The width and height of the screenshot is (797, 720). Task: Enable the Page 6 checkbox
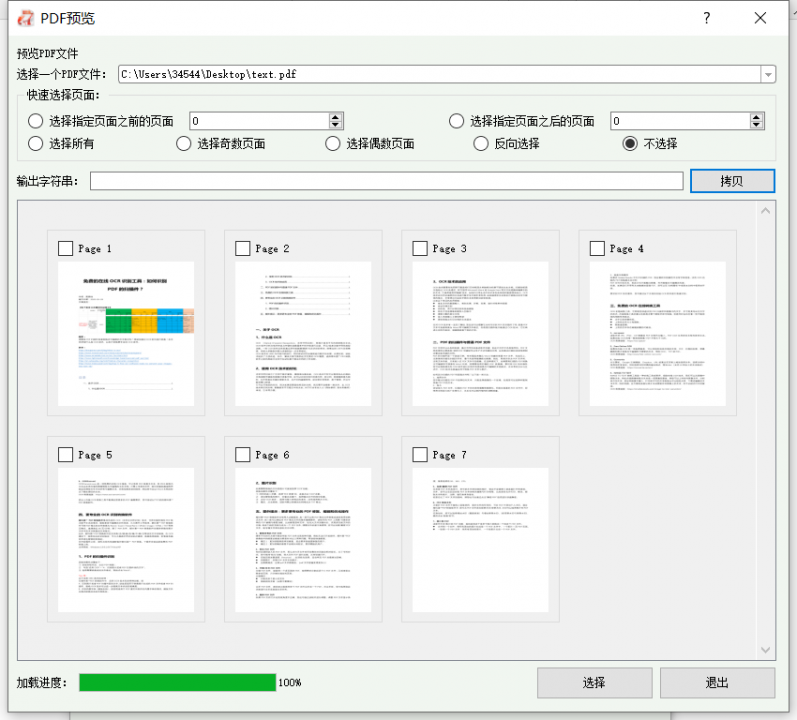coord(243,455)
